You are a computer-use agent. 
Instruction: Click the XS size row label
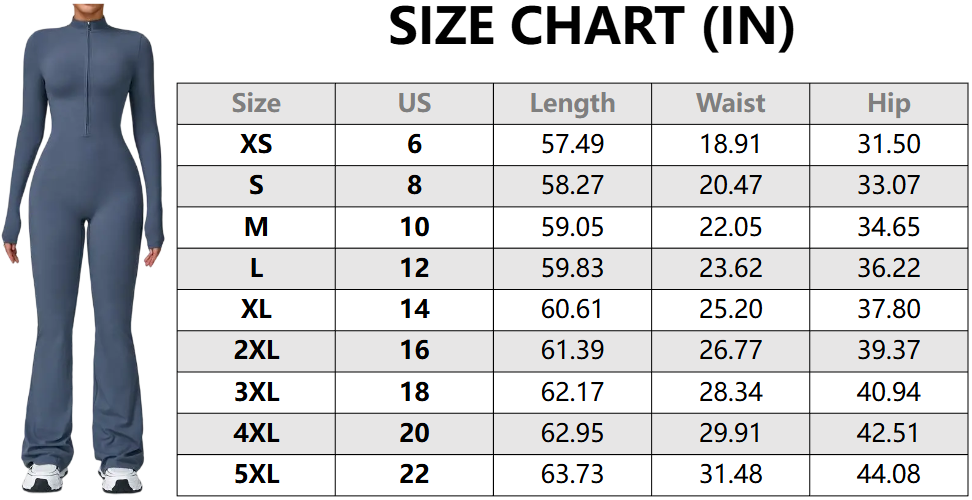(256, 145)
